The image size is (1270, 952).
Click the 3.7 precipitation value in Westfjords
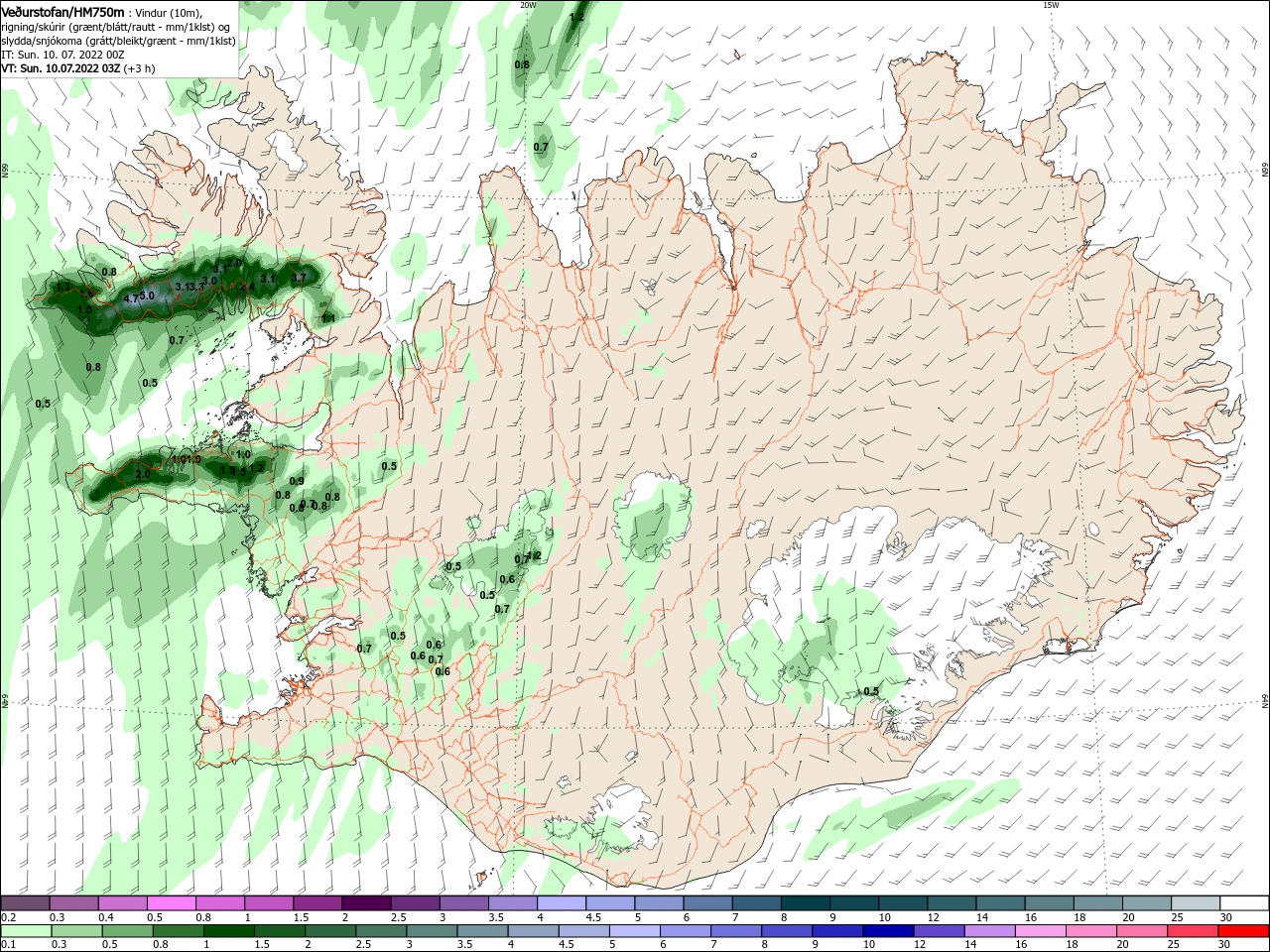(x=298, y=278)
